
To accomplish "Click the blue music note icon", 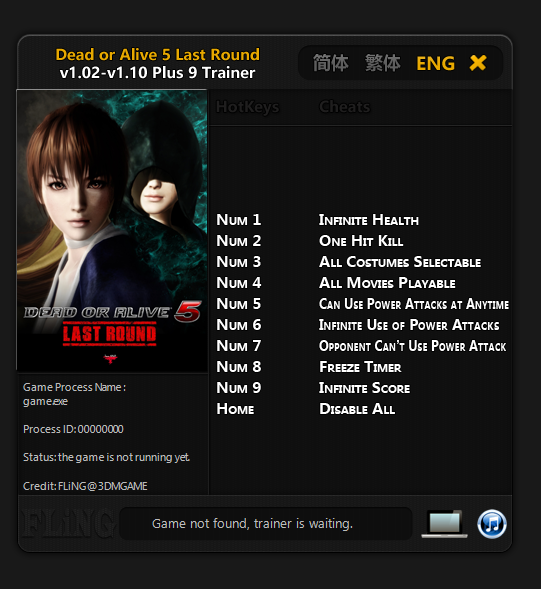I will [x=491, y=524].
